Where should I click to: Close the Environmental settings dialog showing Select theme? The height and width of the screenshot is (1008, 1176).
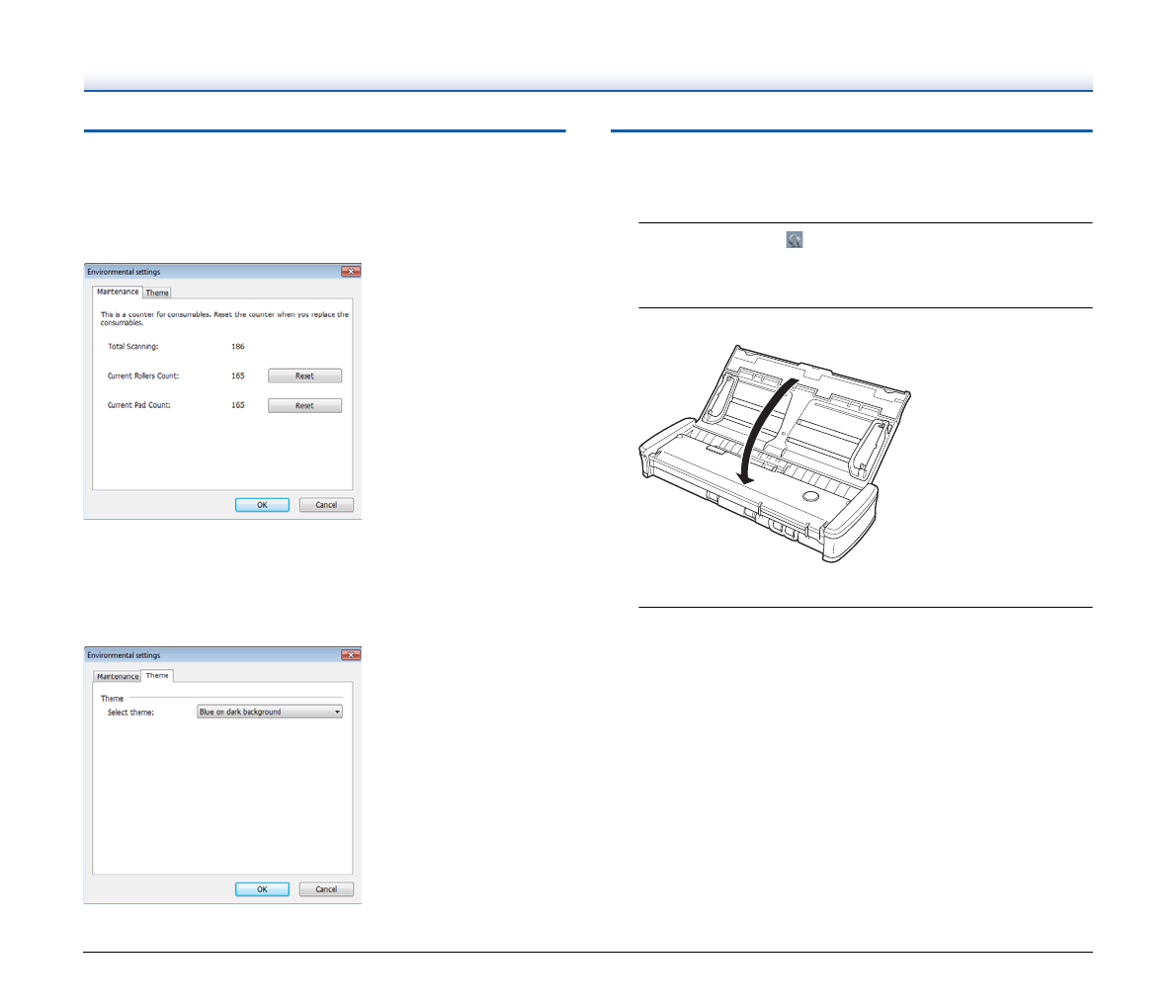(x=350, y=655)
